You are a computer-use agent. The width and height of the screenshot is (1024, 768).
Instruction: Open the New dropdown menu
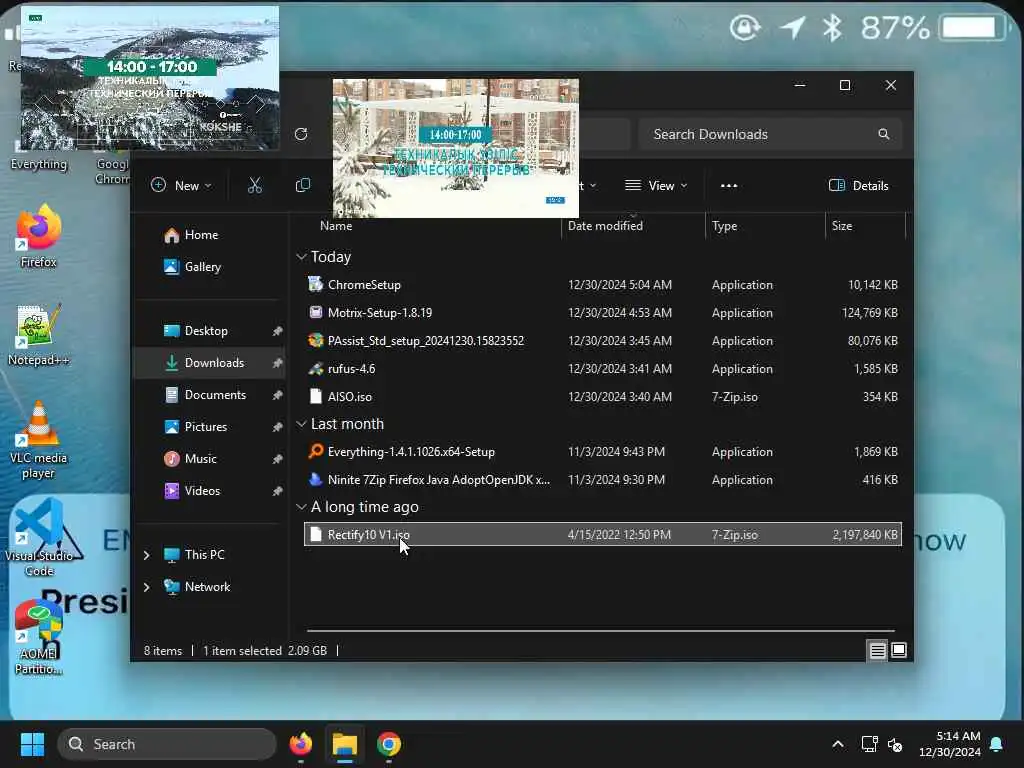(181, 186)
